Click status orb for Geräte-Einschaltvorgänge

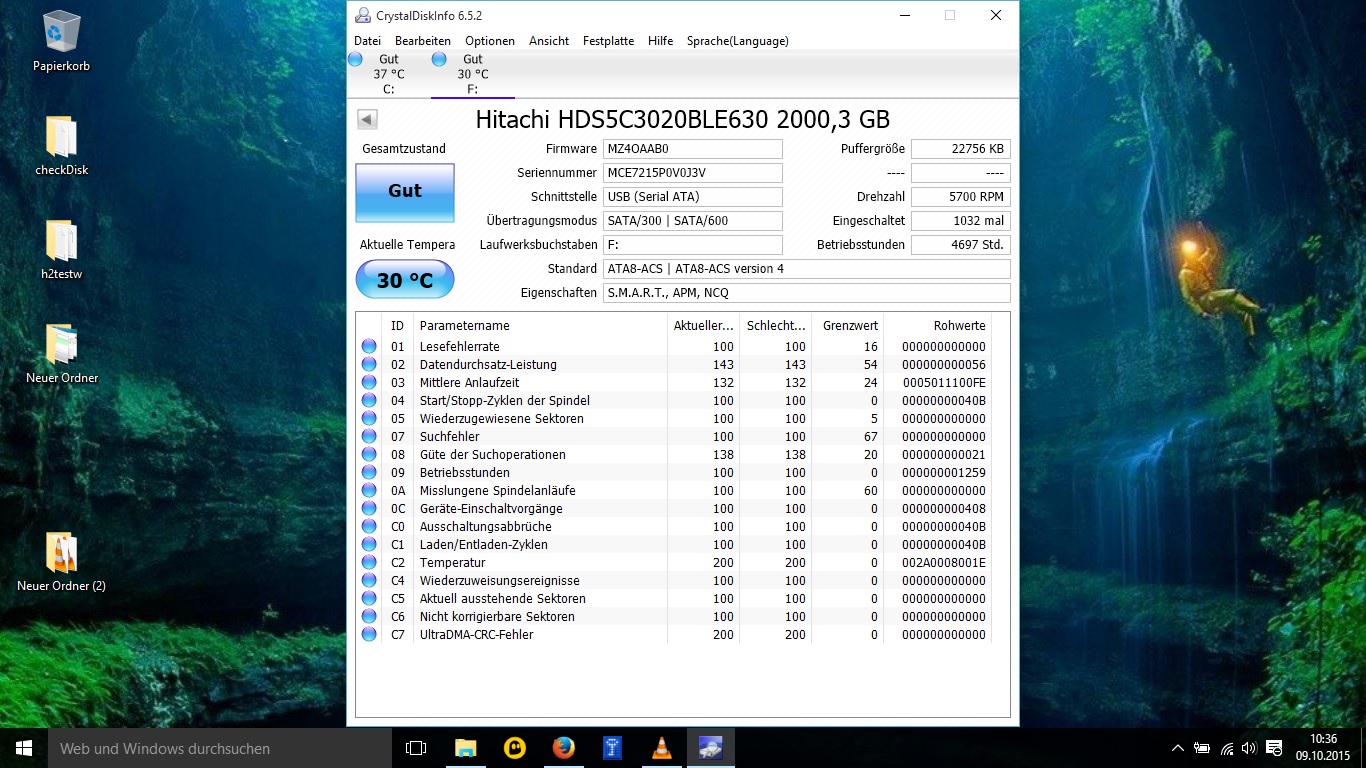[369, 509]
